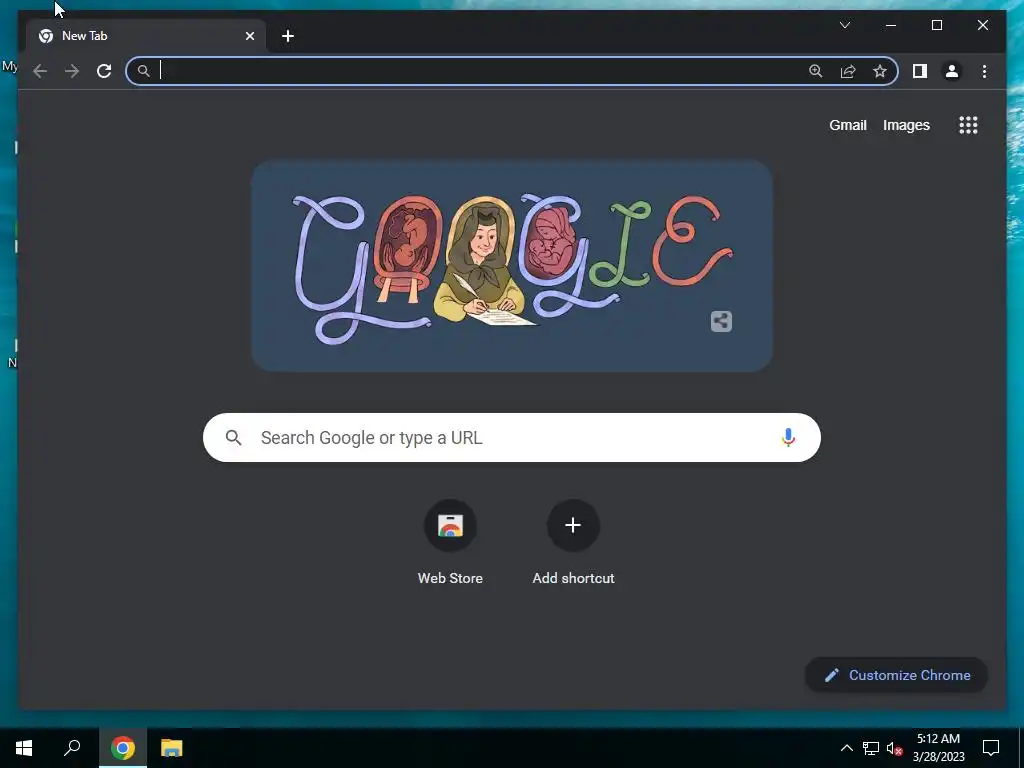Open the network status tray icon

(x=871, y=748)
